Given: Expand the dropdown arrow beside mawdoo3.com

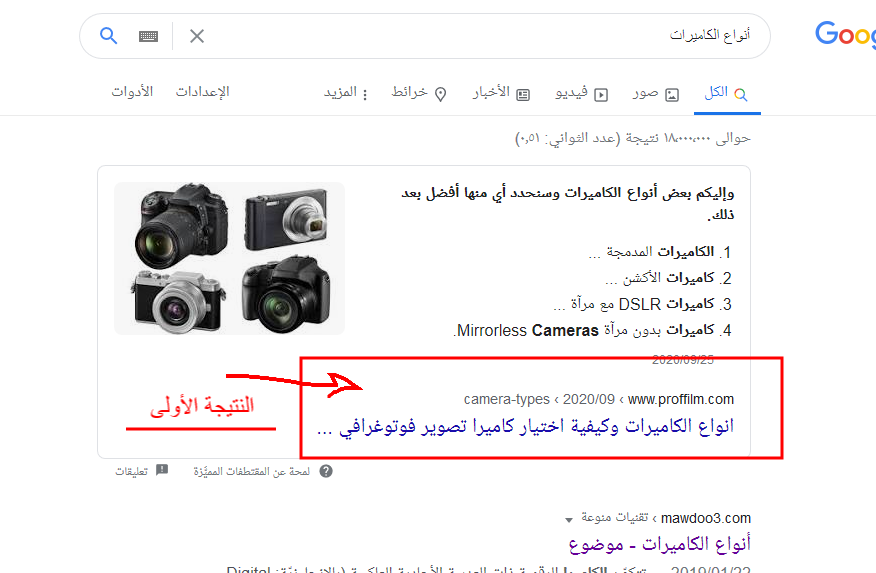Looking at the screenshot, I should click(x=569, y=520).
